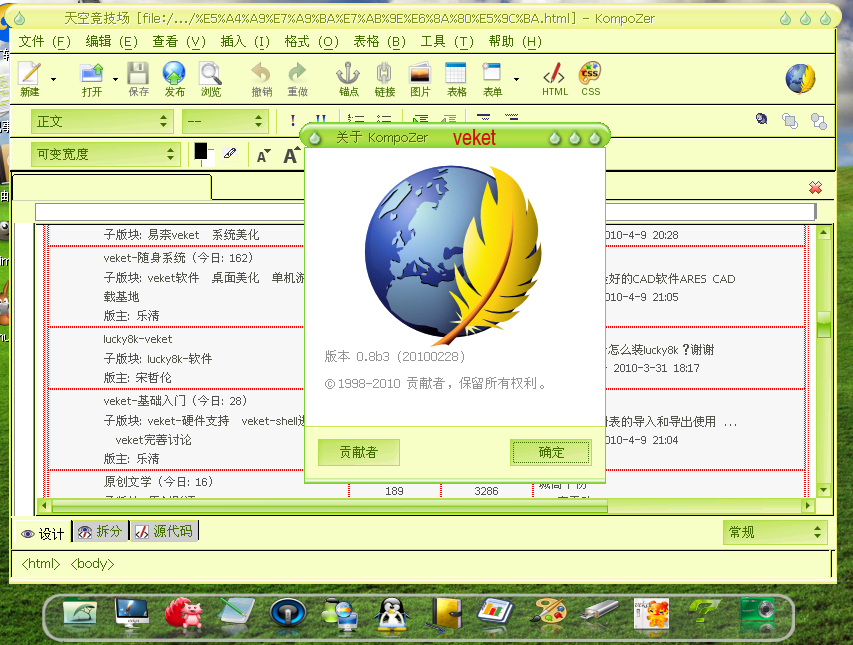Viewport: 853px width, 645px height.
Task: Open the class dropdown showing --
Action: (225, 121)
